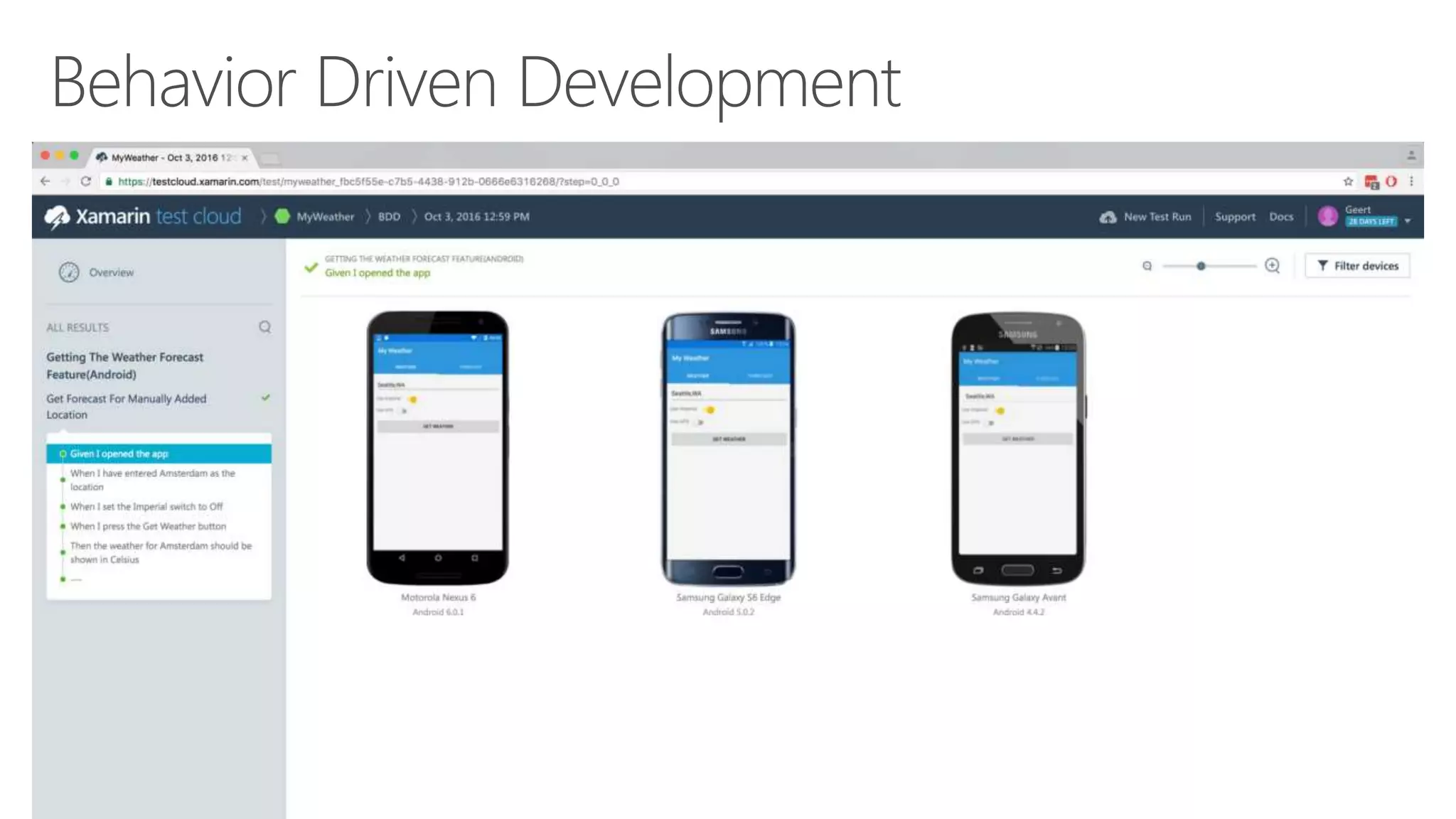Viewport: 1456px width, 819px height.
Task: Select the 'Given I opened the app' step
Action: click(x=119, y=454)
